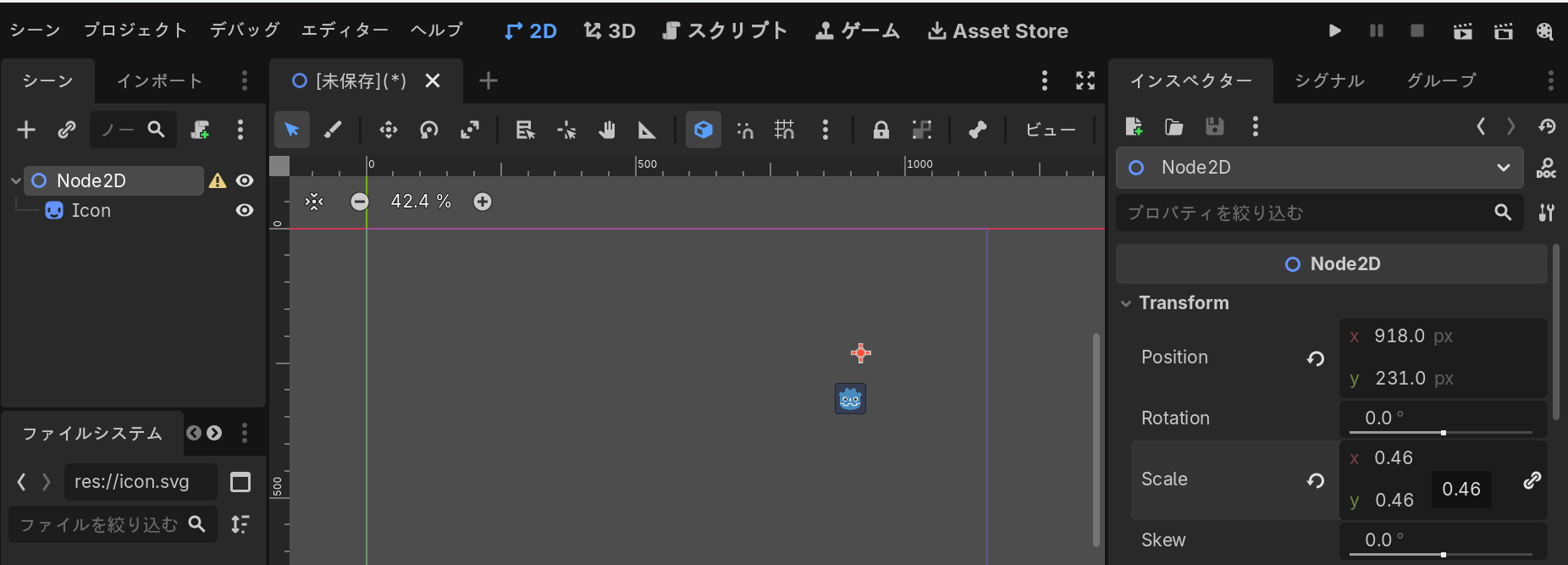Switch to the 3D workspace
Viewport: 1568px width, 565px height.
(x=610, y=31)
